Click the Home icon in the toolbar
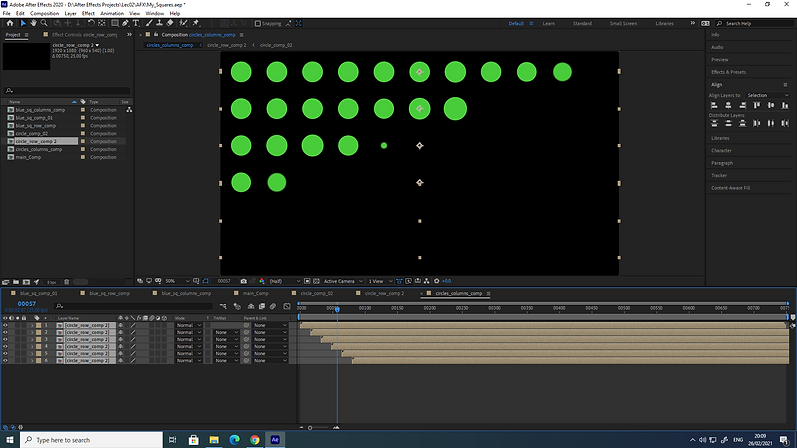 [x=10, y=23]
